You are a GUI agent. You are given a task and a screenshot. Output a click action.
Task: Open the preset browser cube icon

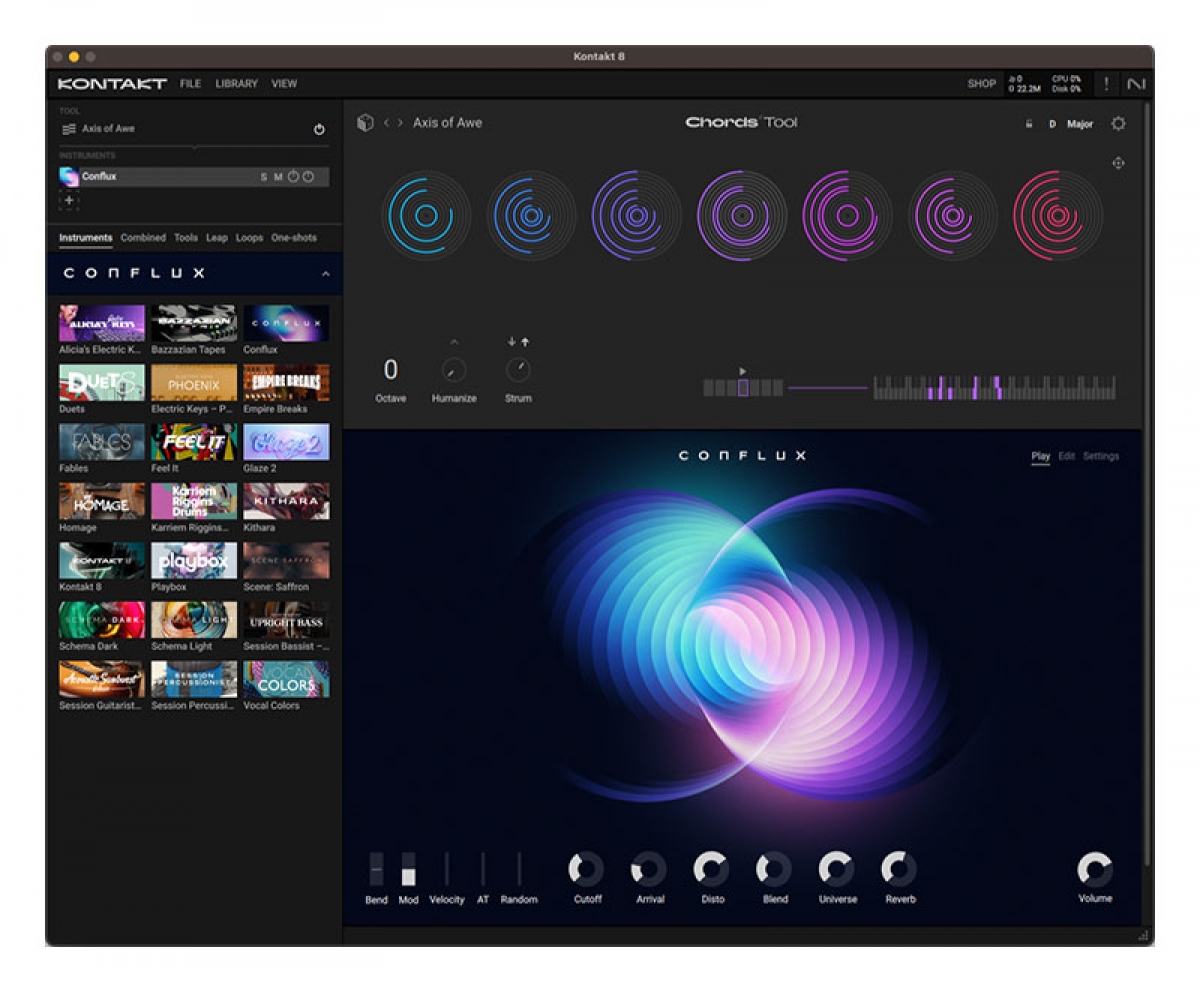(x=365, y=123)
